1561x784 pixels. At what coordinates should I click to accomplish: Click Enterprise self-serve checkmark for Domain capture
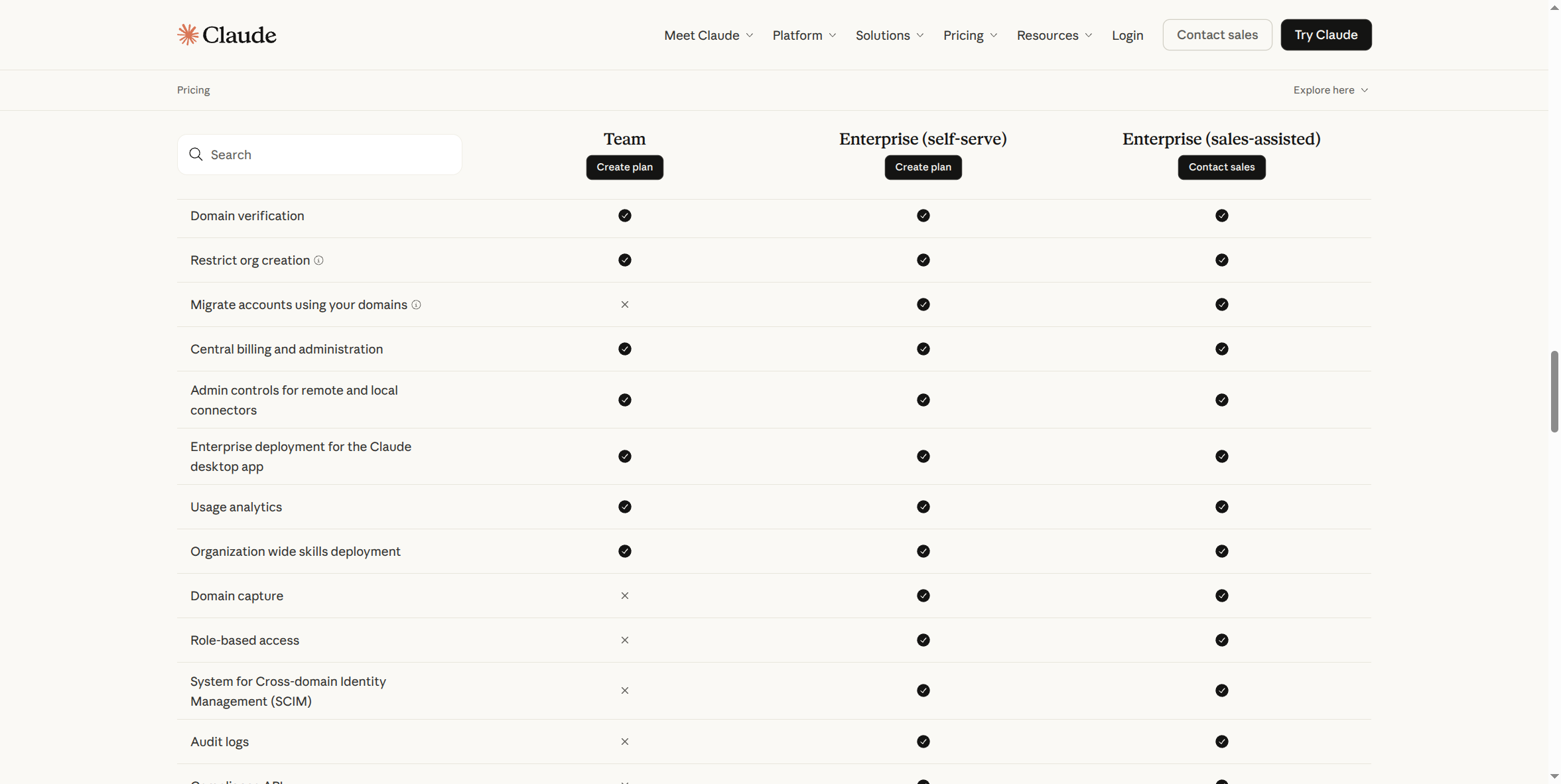pos(923,596)
